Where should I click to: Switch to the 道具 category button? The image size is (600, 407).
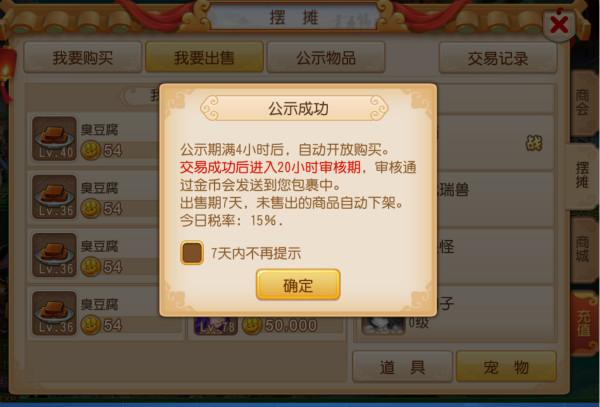click(402, 367)
